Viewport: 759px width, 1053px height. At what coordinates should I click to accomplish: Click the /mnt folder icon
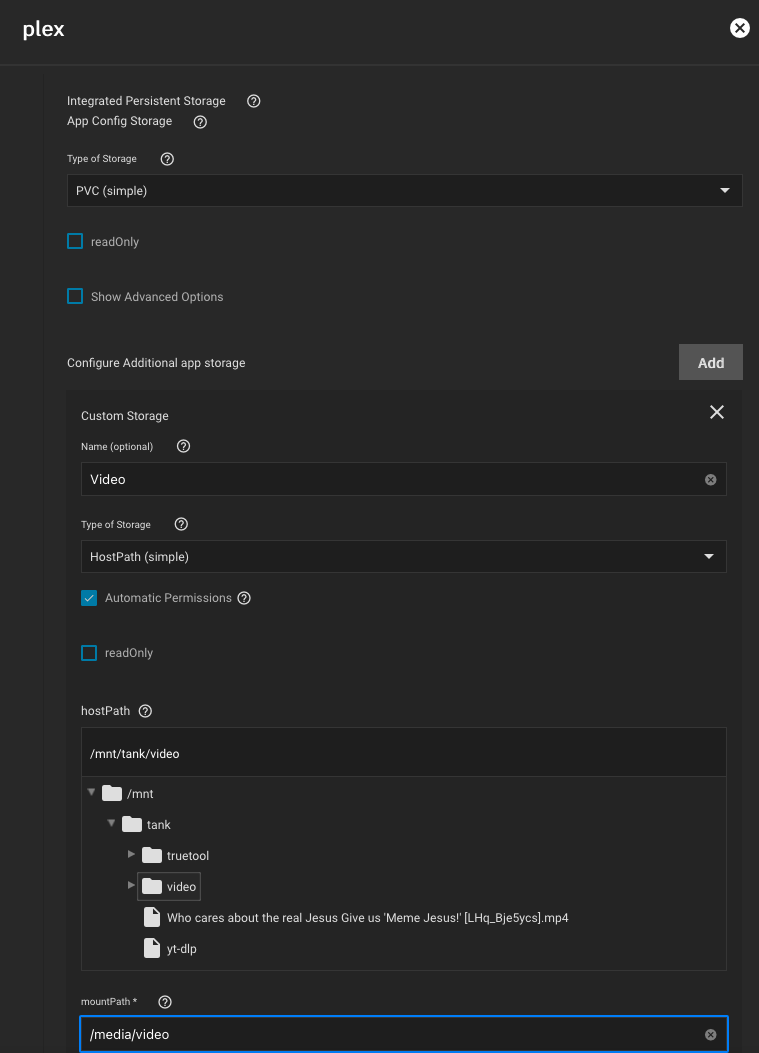click(111, 794)
